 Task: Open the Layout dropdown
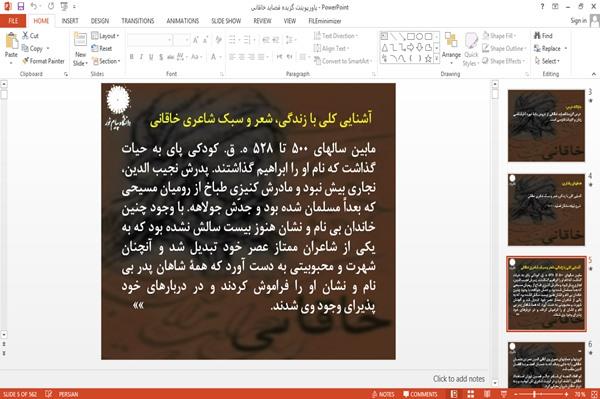point(105,36)
